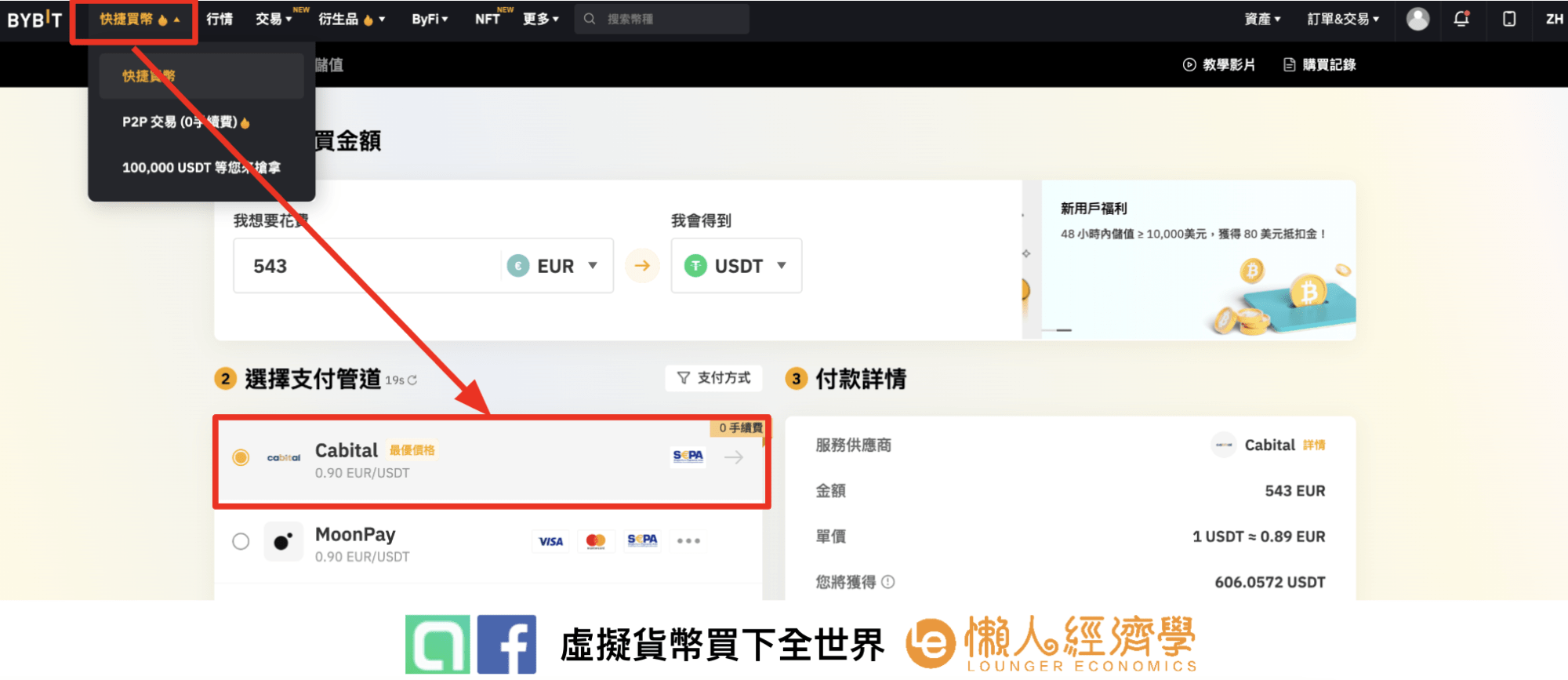Select the Cabital radio button

point(241,457)
